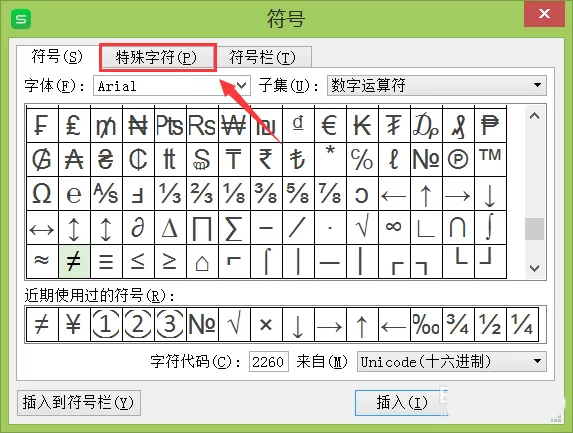The height and width of the screenshot is (433, 573).
Task: Select the Pts peseta symbol
Action: [170, 125]
